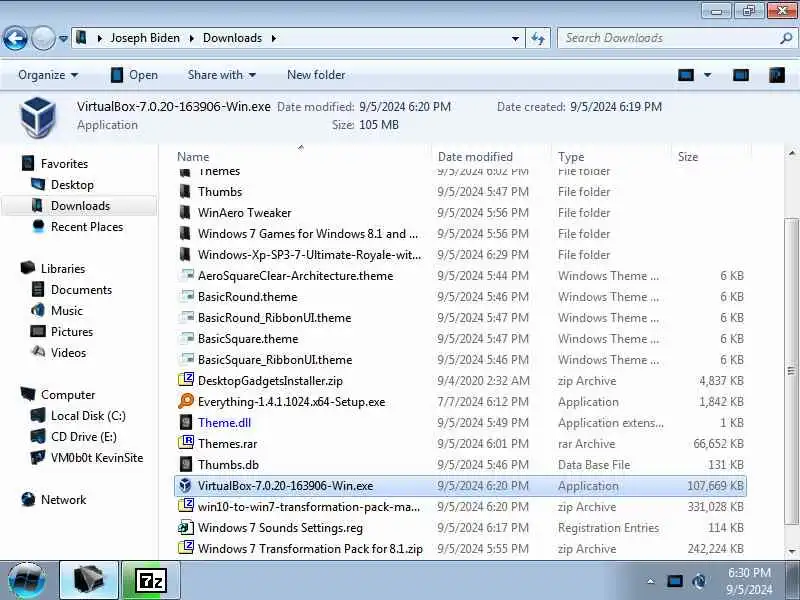Show hidden icons tray arrow

651,581
